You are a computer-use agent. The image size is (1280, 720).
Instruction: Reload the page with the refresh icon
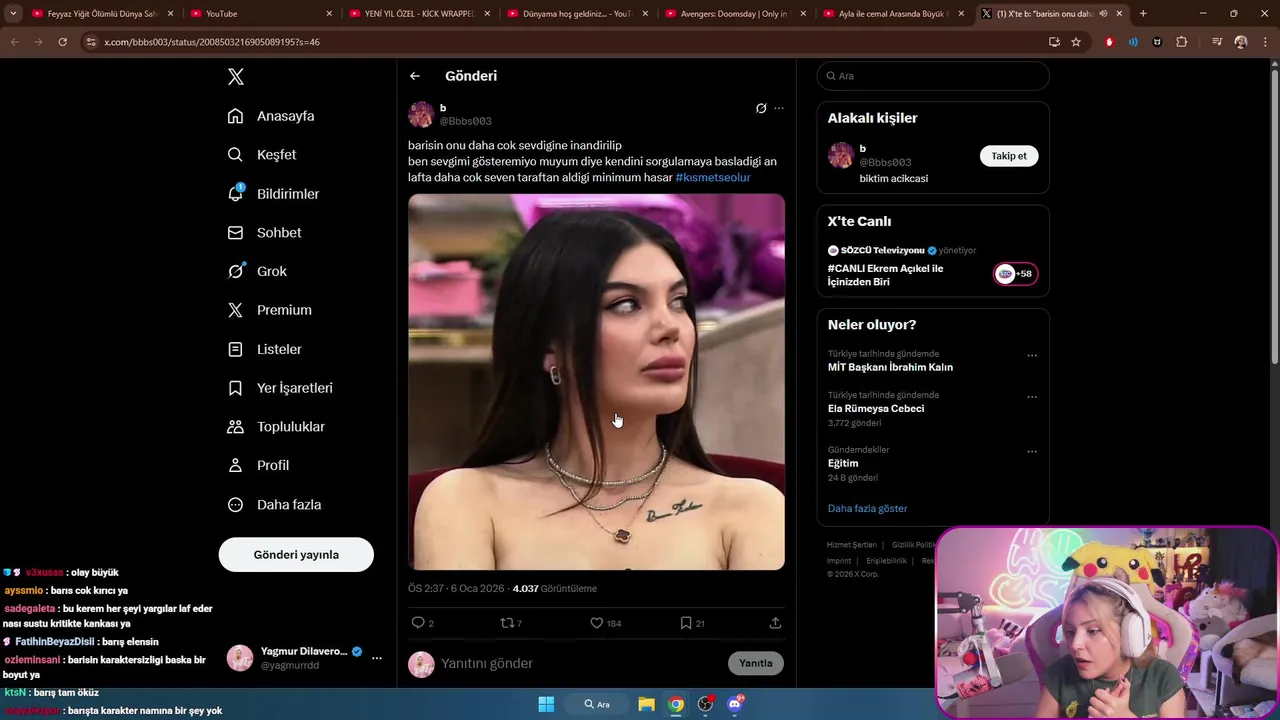coord(62,42)
